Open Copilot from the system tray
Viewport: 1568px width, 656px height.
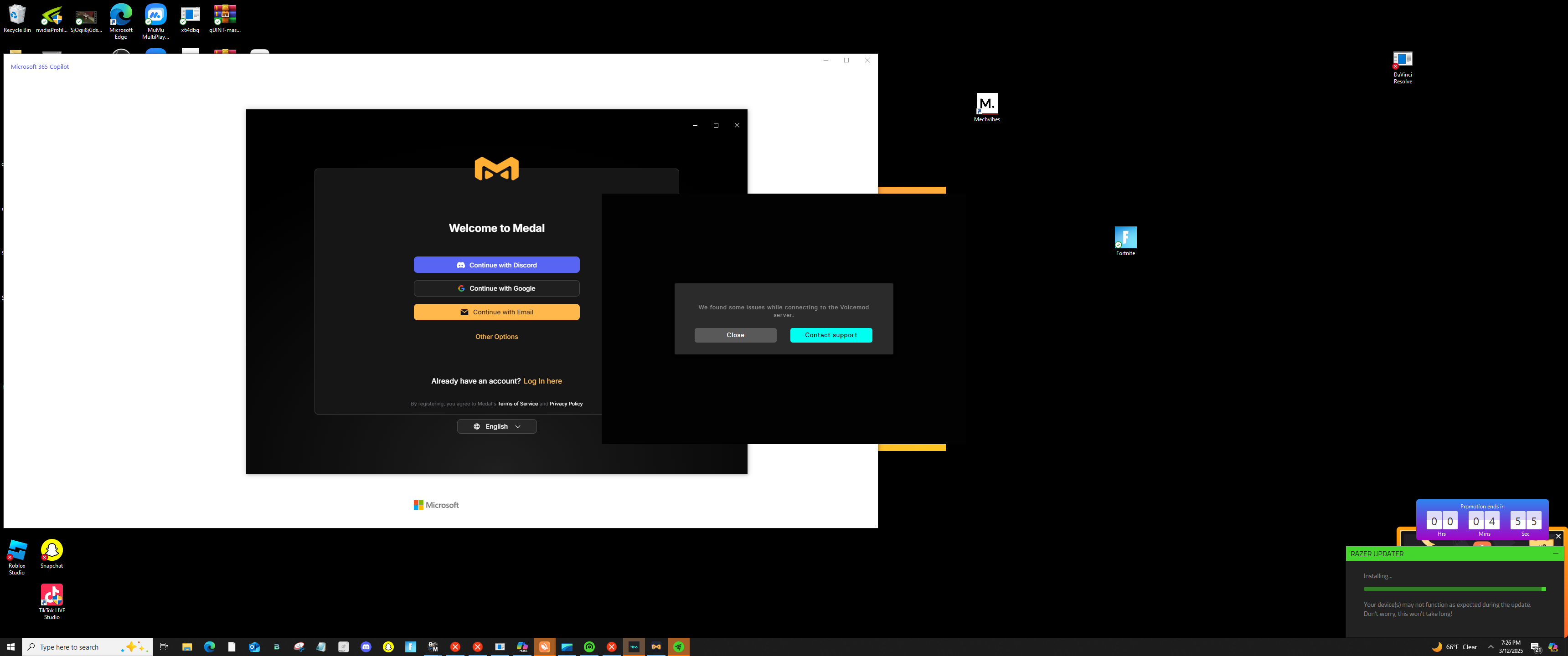1553,647
